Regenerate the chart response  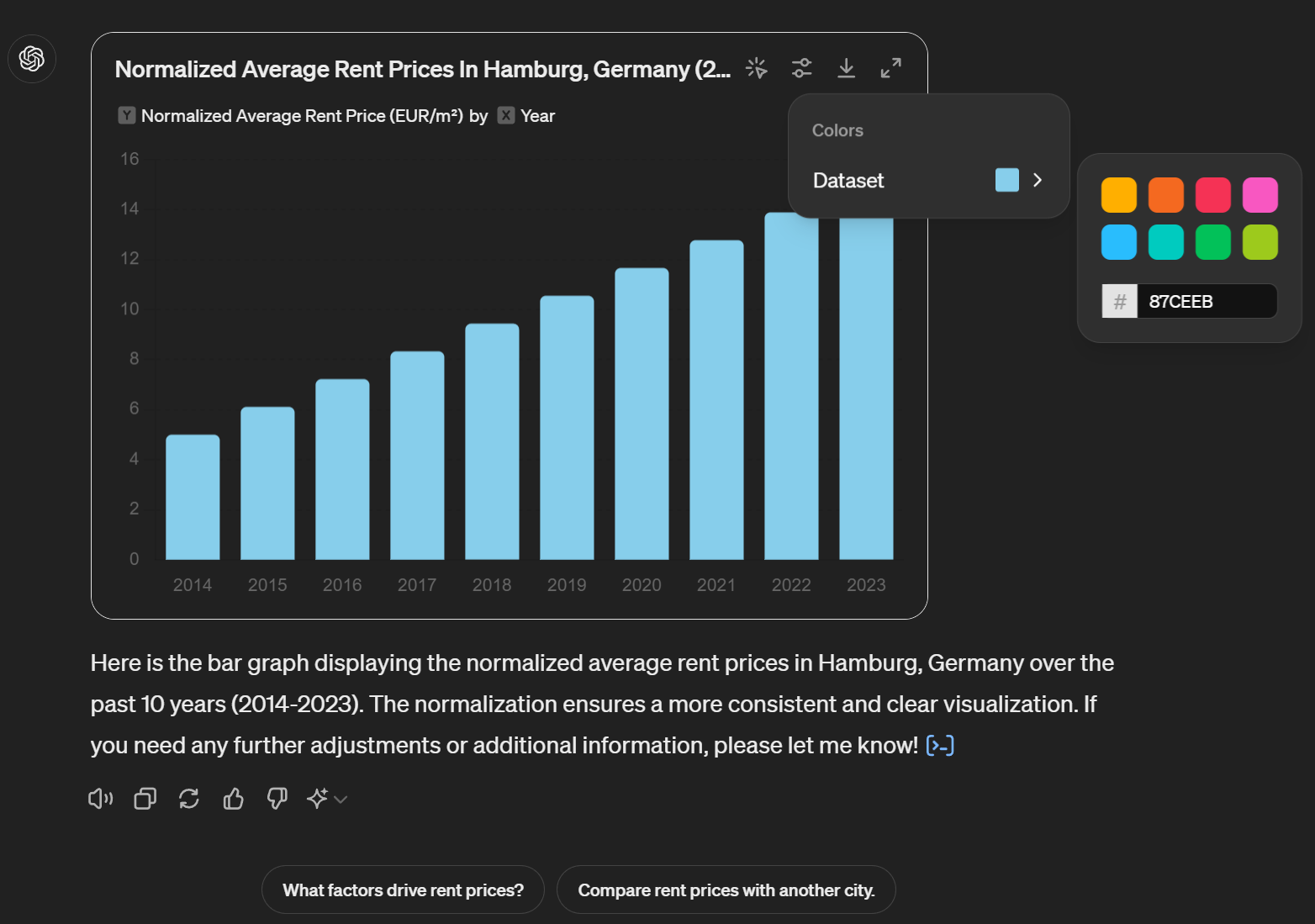point(188,799)
